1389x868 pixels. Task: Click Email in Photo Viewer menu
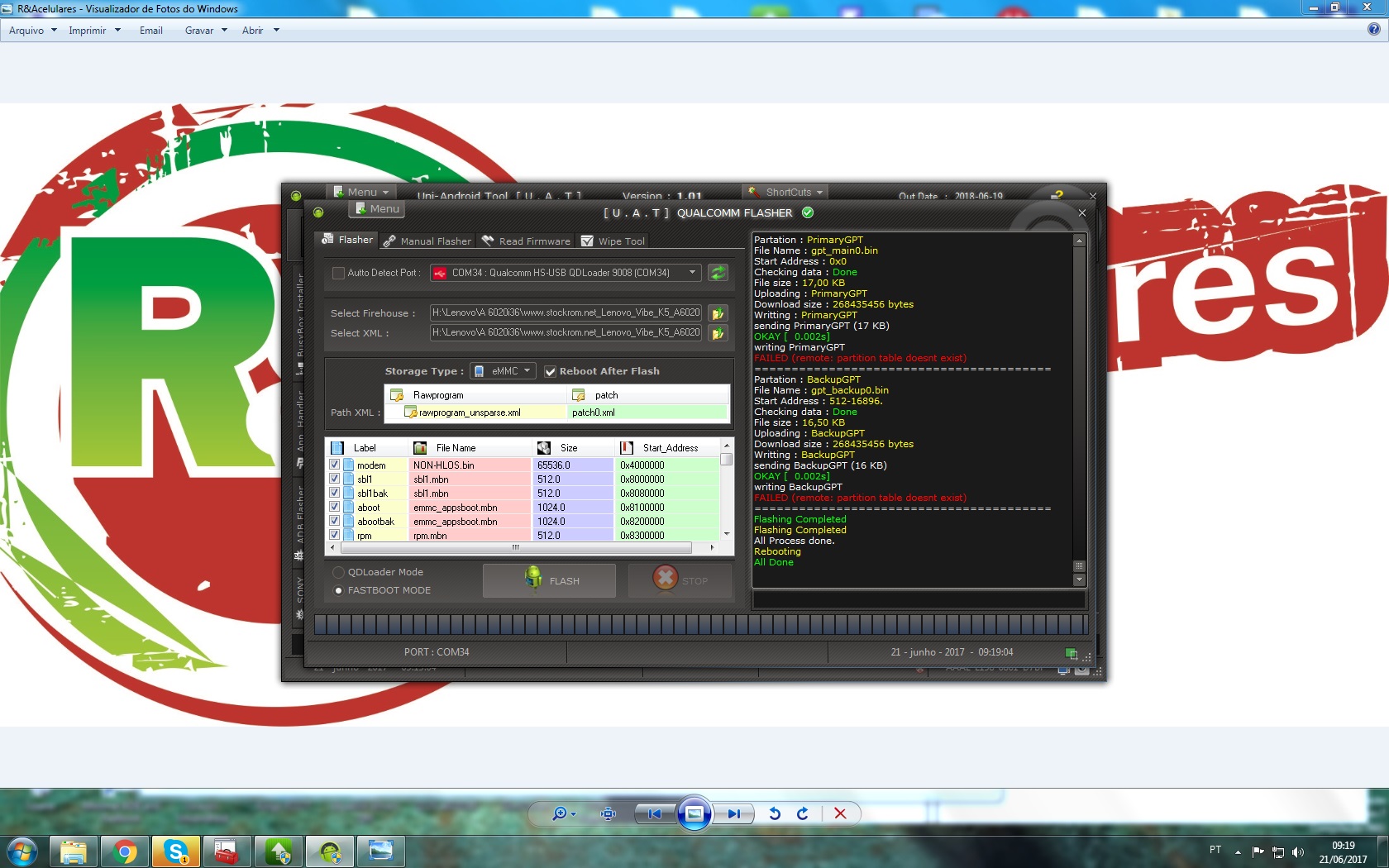[x=150, y=30]
